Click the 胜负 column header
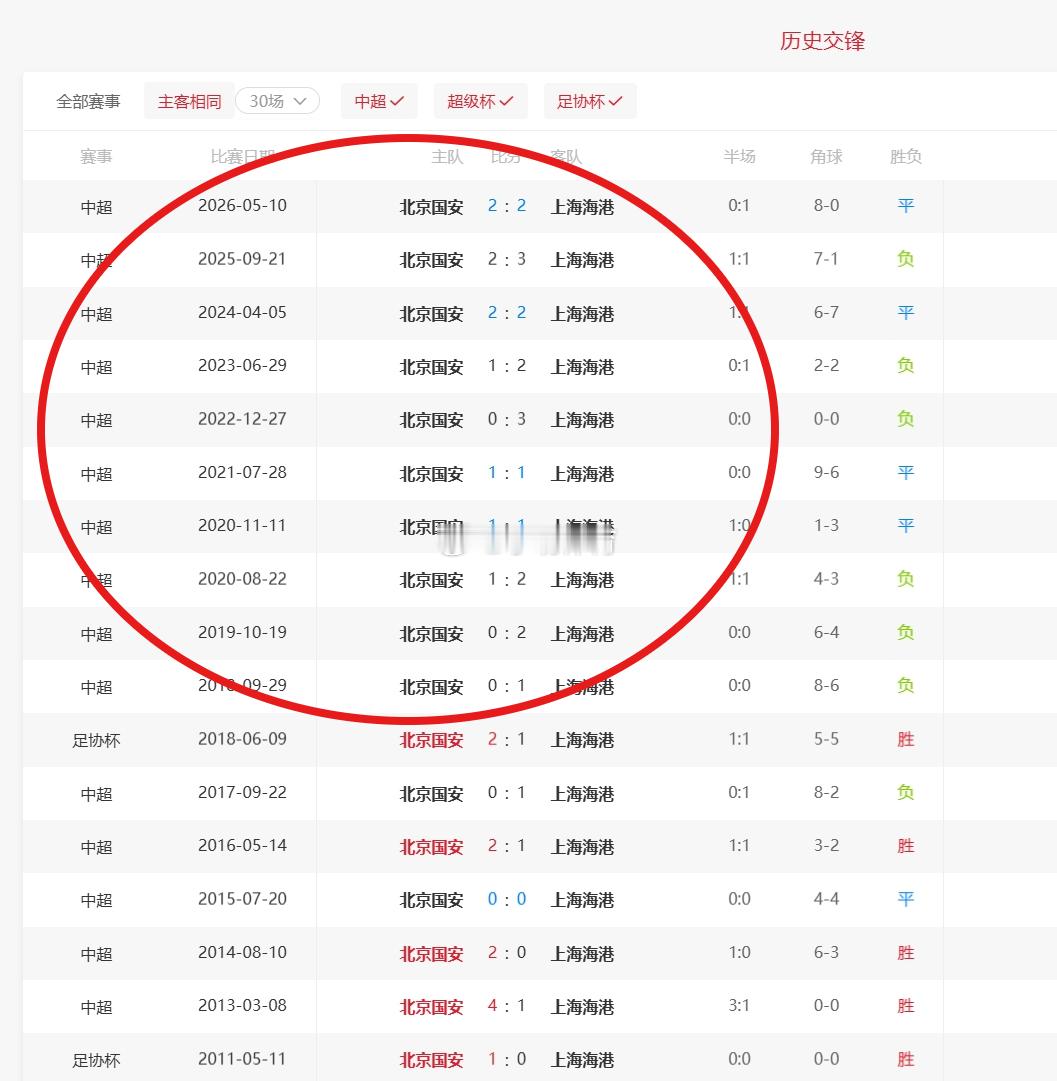Screen dimensions: 1057x1081 click(x=905, y=156)
